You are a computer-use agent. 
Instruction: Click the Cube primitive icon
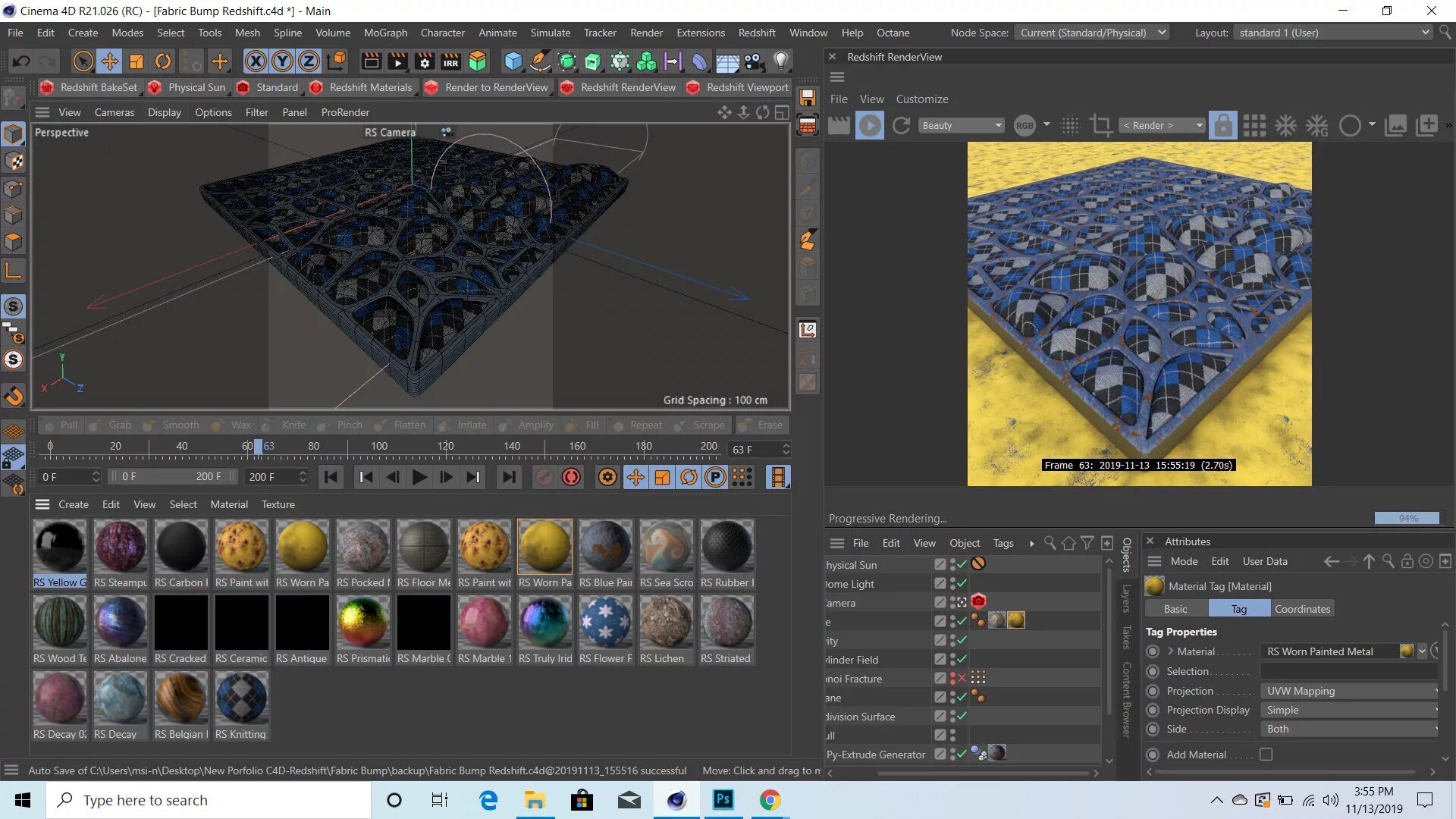coord(513,61)
